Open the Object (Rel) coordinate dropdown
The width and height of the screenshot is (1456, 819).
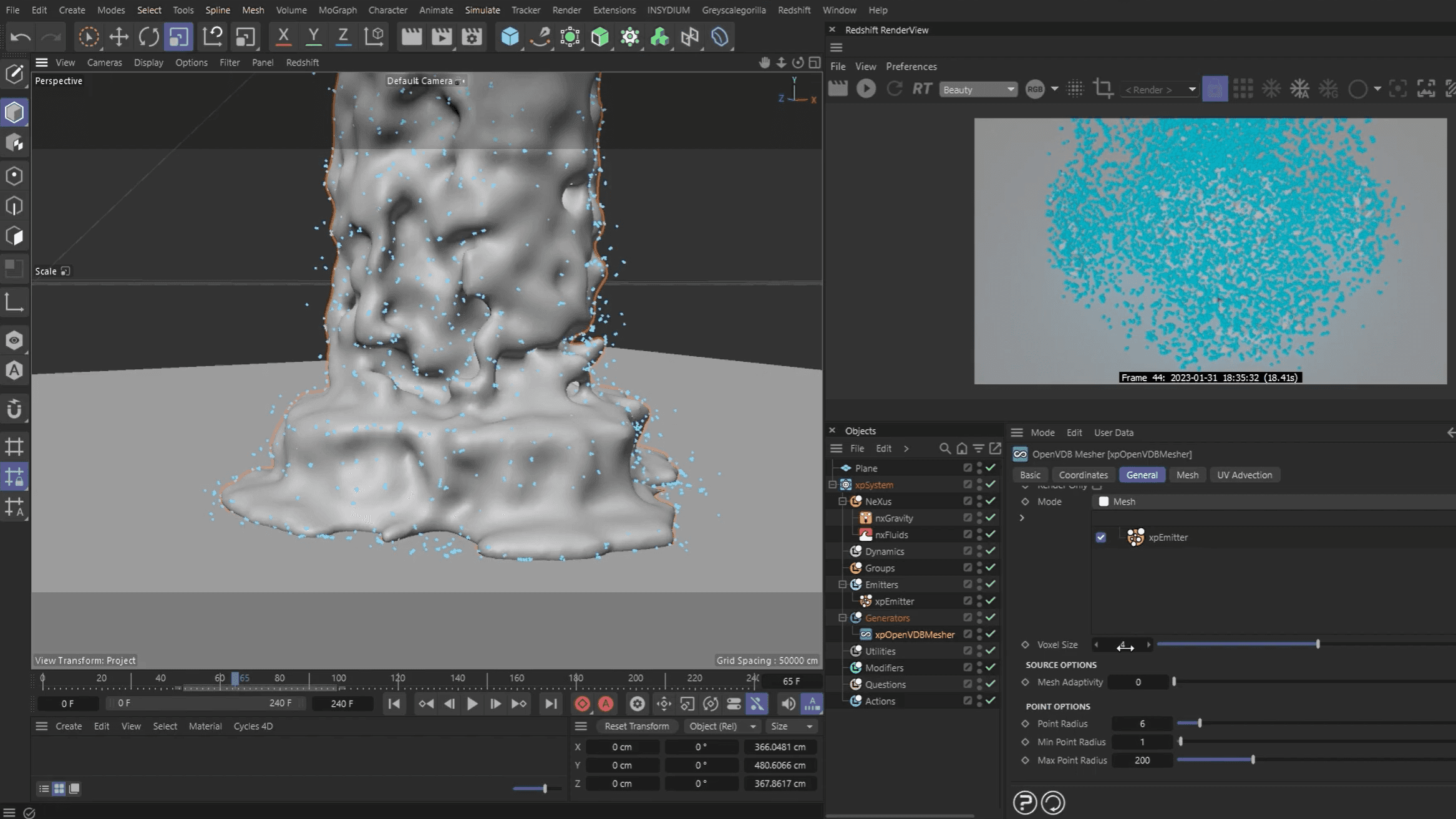[x=721, y=726]
